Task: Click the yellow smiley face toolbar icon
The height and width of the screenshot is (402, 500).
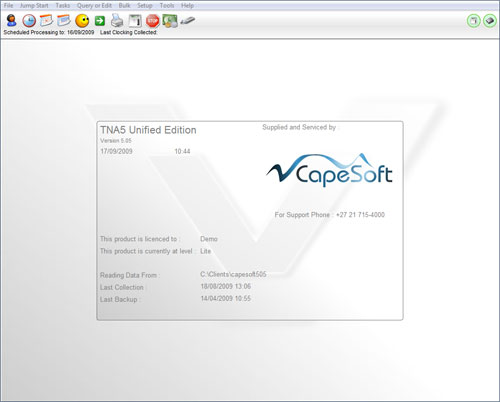Action: pos(82,21)
